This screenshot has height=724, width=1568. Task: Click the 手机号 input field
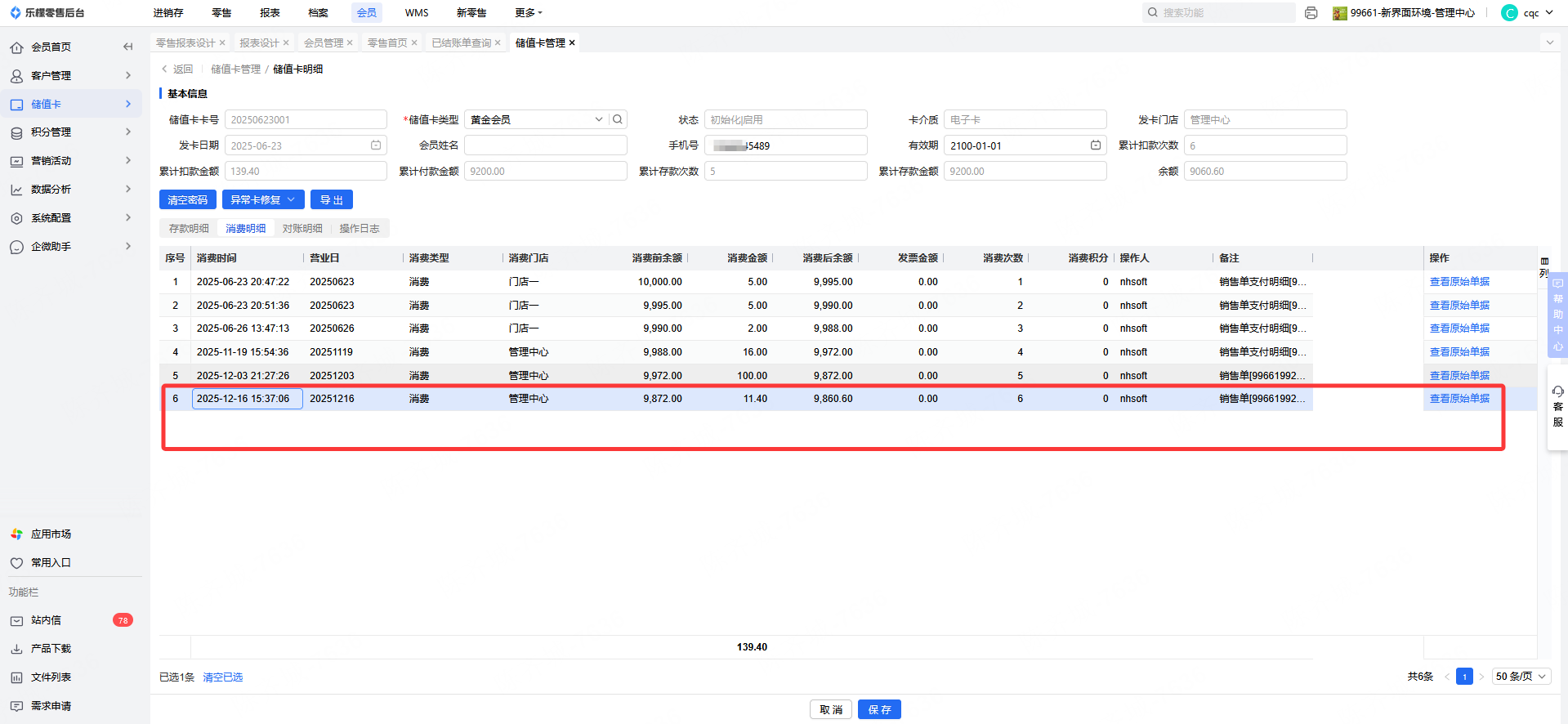click(786, 145)
